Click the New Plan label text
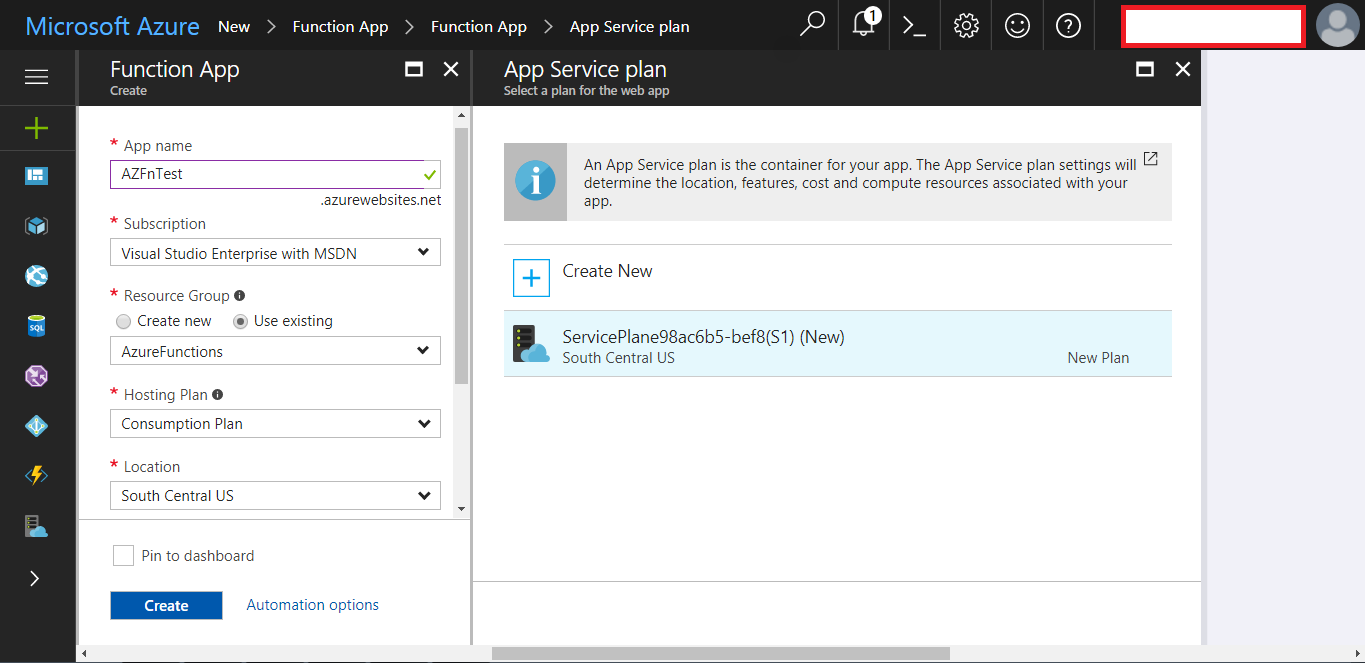This screenshot has width=1365, height=663. click(x=1098, y=358)
